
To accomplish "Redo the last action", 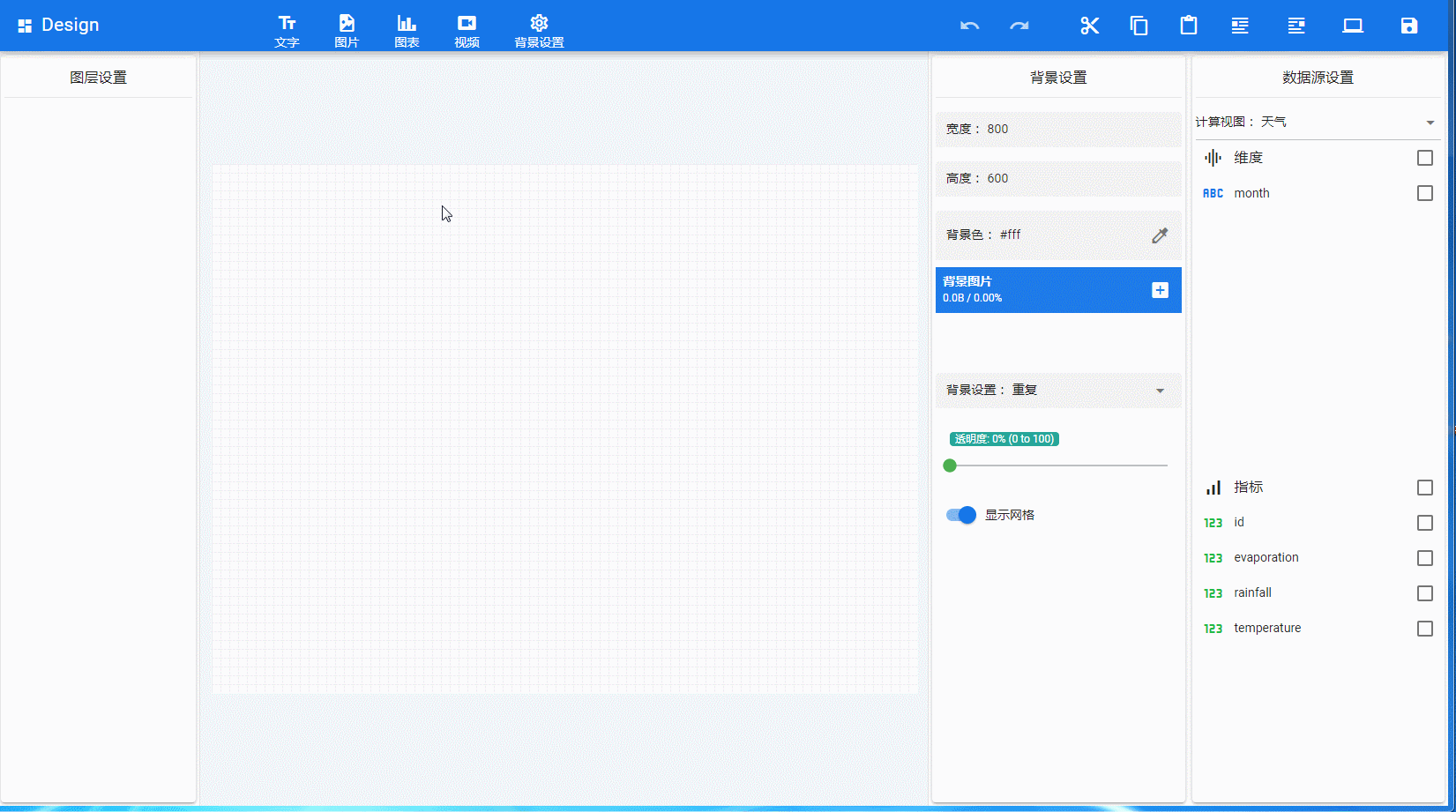I will pos(1019,26).
